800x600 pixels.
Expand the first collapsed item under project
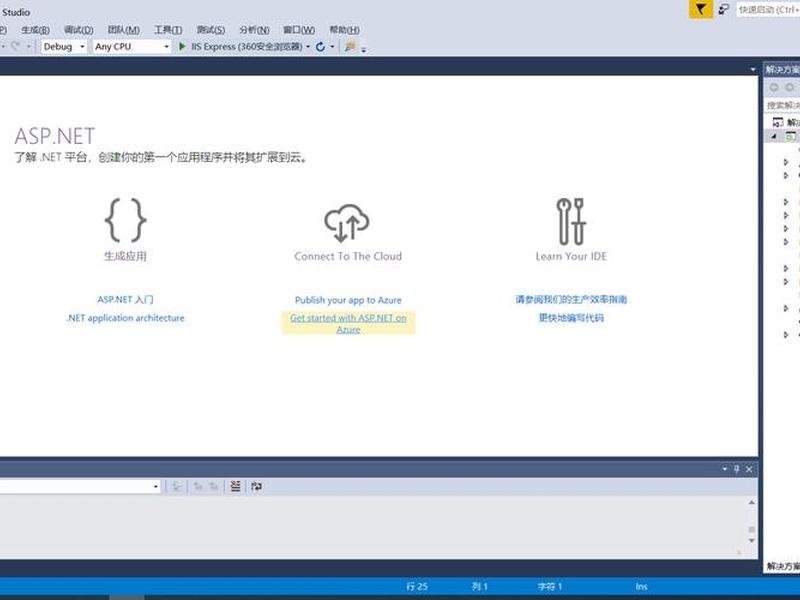[x=786, y=162]
